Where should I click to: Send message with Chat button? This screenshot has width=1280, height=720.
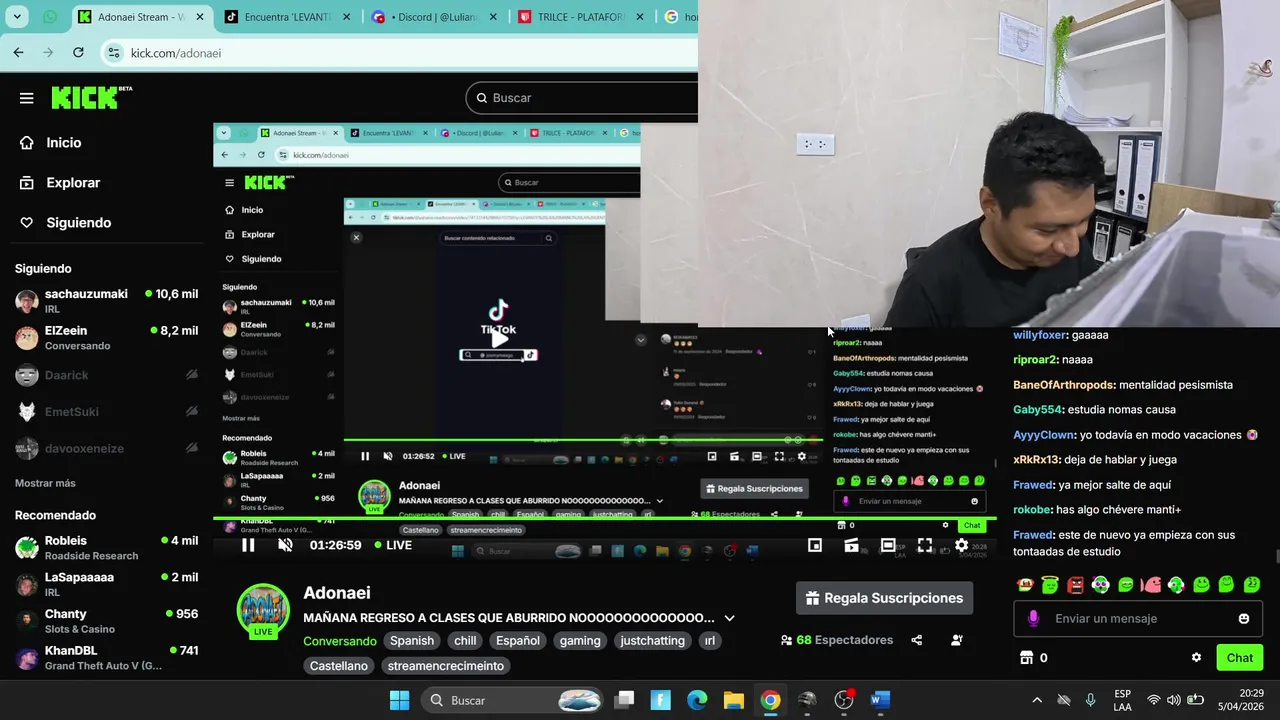pos(1240,658)
